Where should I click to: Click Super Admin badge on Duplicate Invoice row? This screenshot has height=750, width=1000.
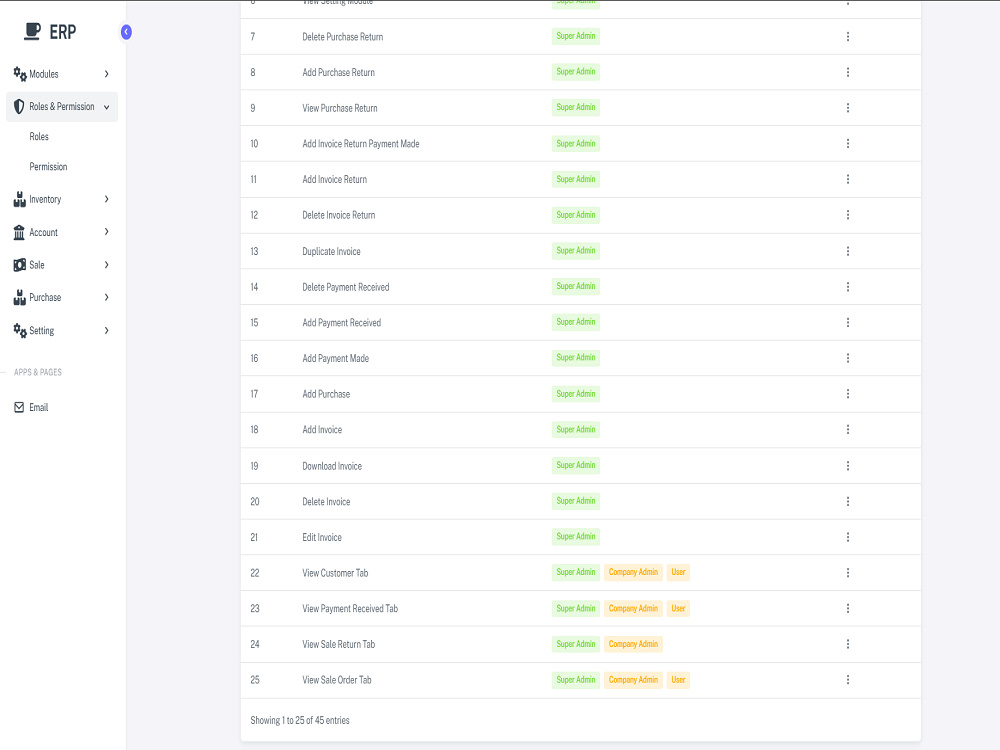(576, 251)
